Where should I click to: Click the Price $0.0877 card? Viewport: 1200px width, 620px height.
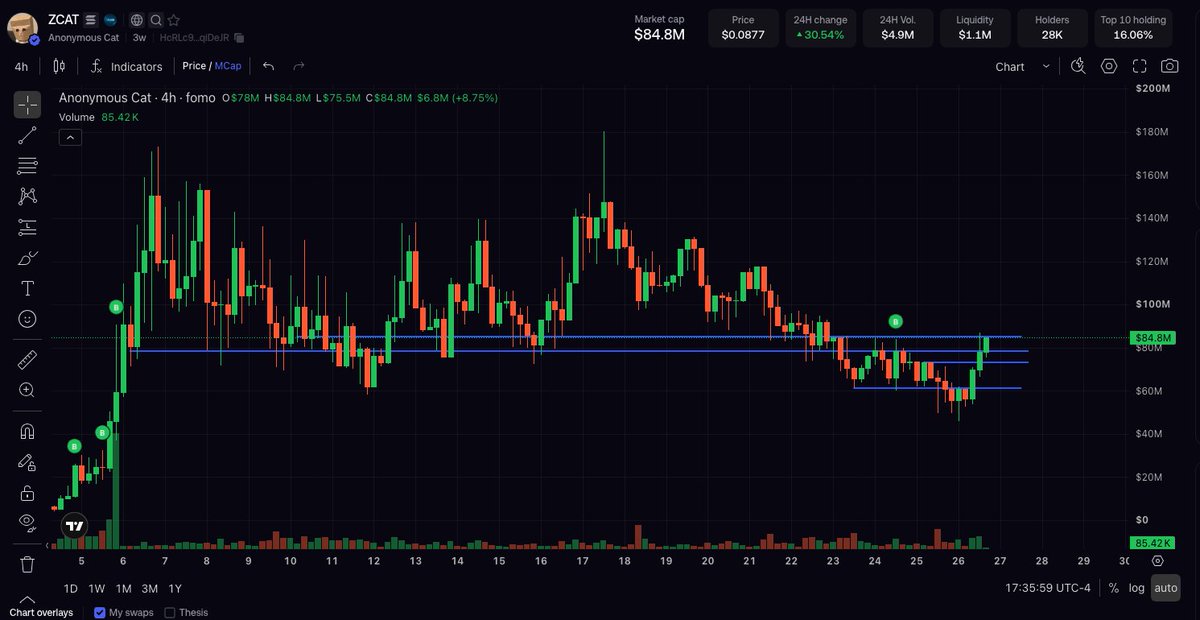click(x=742, y=28)
